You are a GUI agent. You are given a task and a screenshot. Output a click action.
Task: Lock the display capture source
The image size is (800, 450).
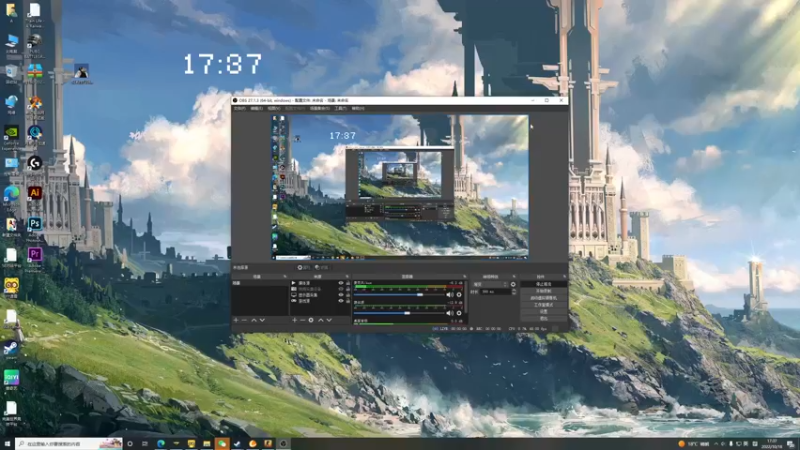pos(348,295)
